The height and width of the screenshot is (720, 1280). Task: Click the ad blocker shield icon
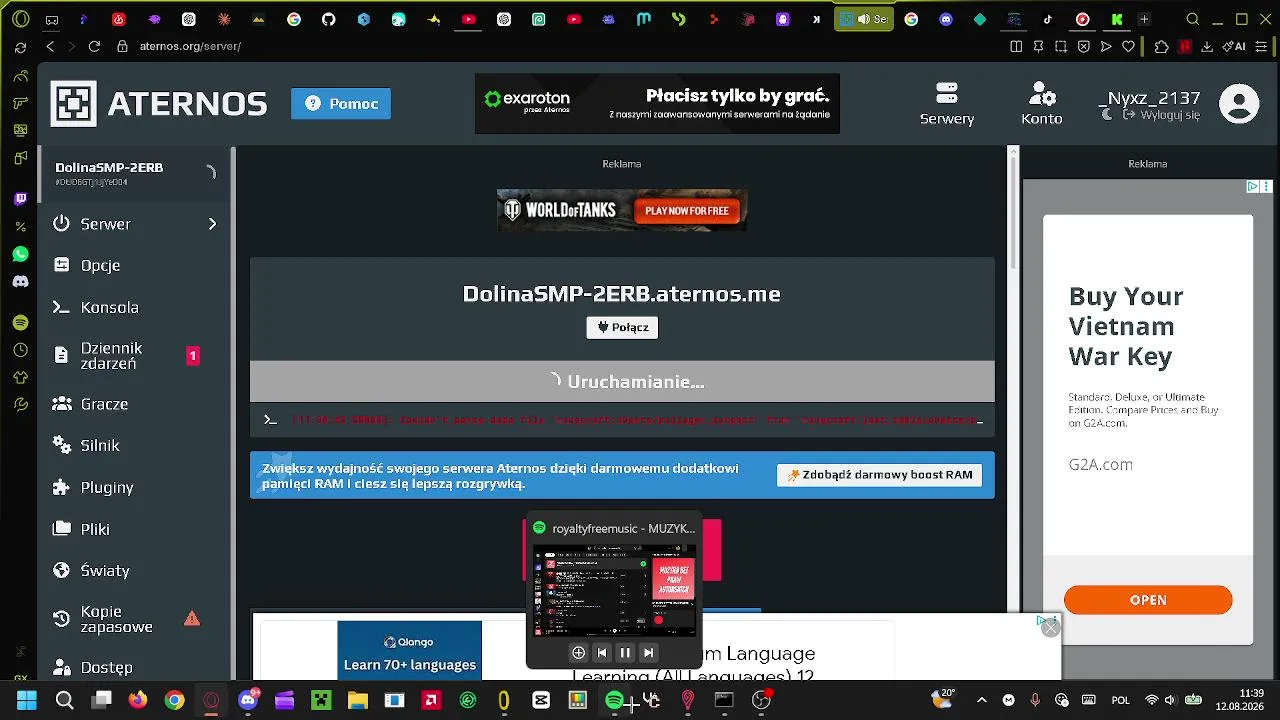1084,46
